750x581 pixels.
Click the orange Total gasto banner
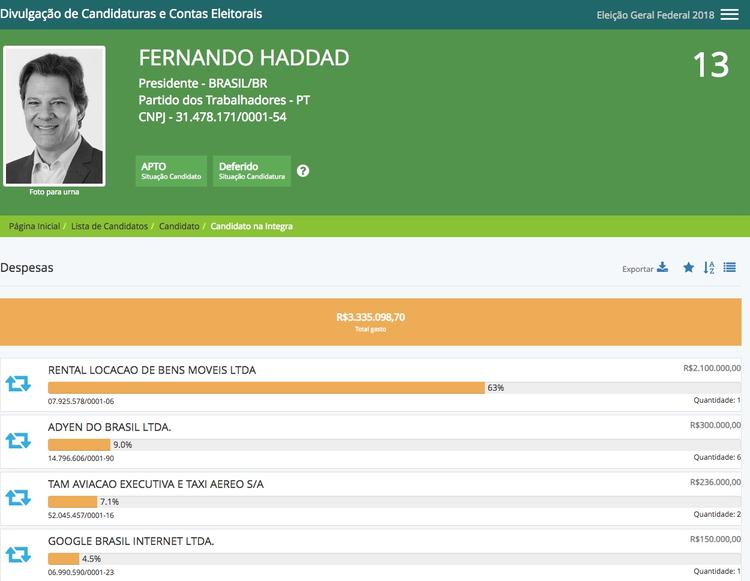point(371,321)
